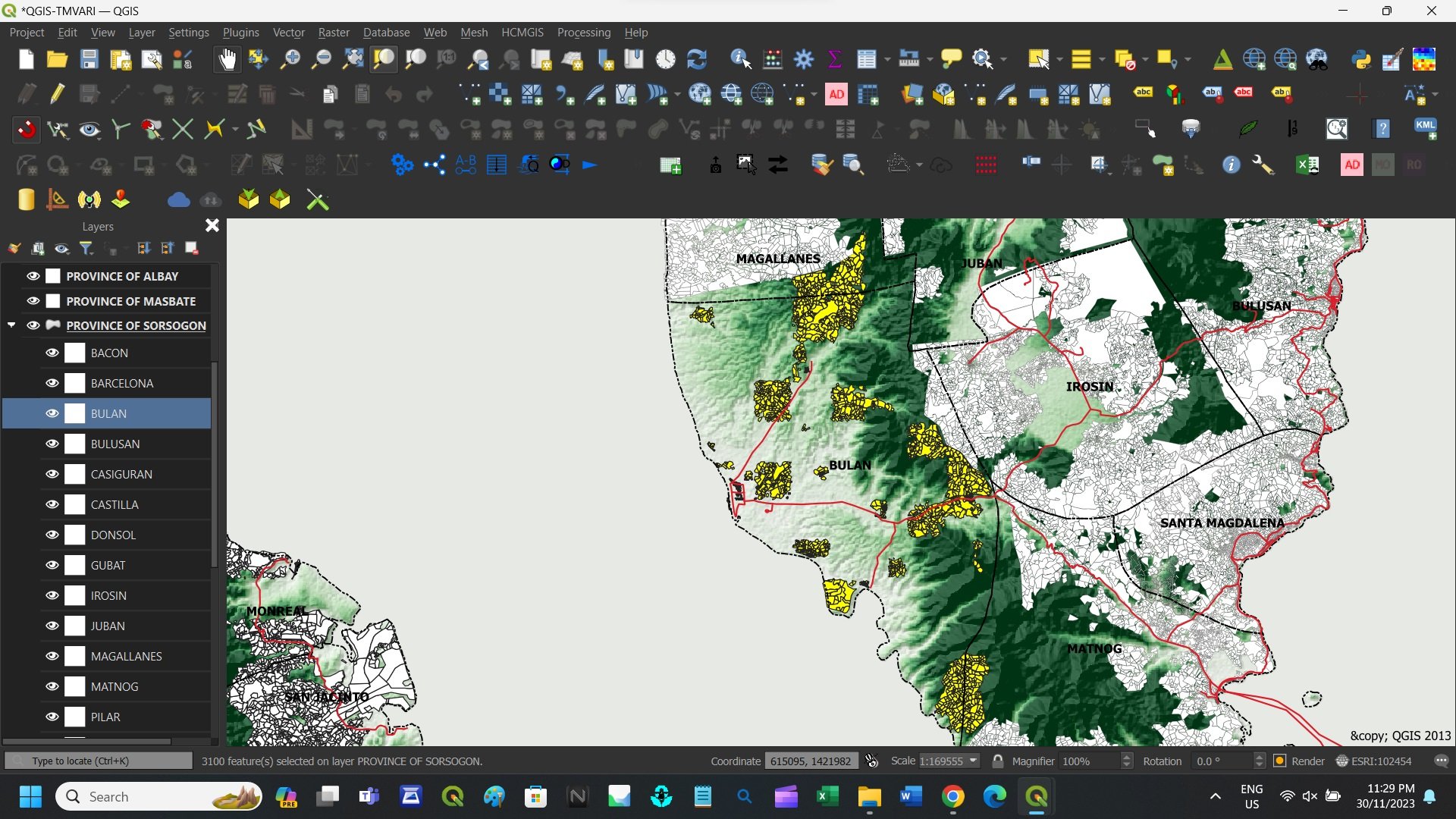Hide the BULAN layer with its eye icon

coord(52,413)
